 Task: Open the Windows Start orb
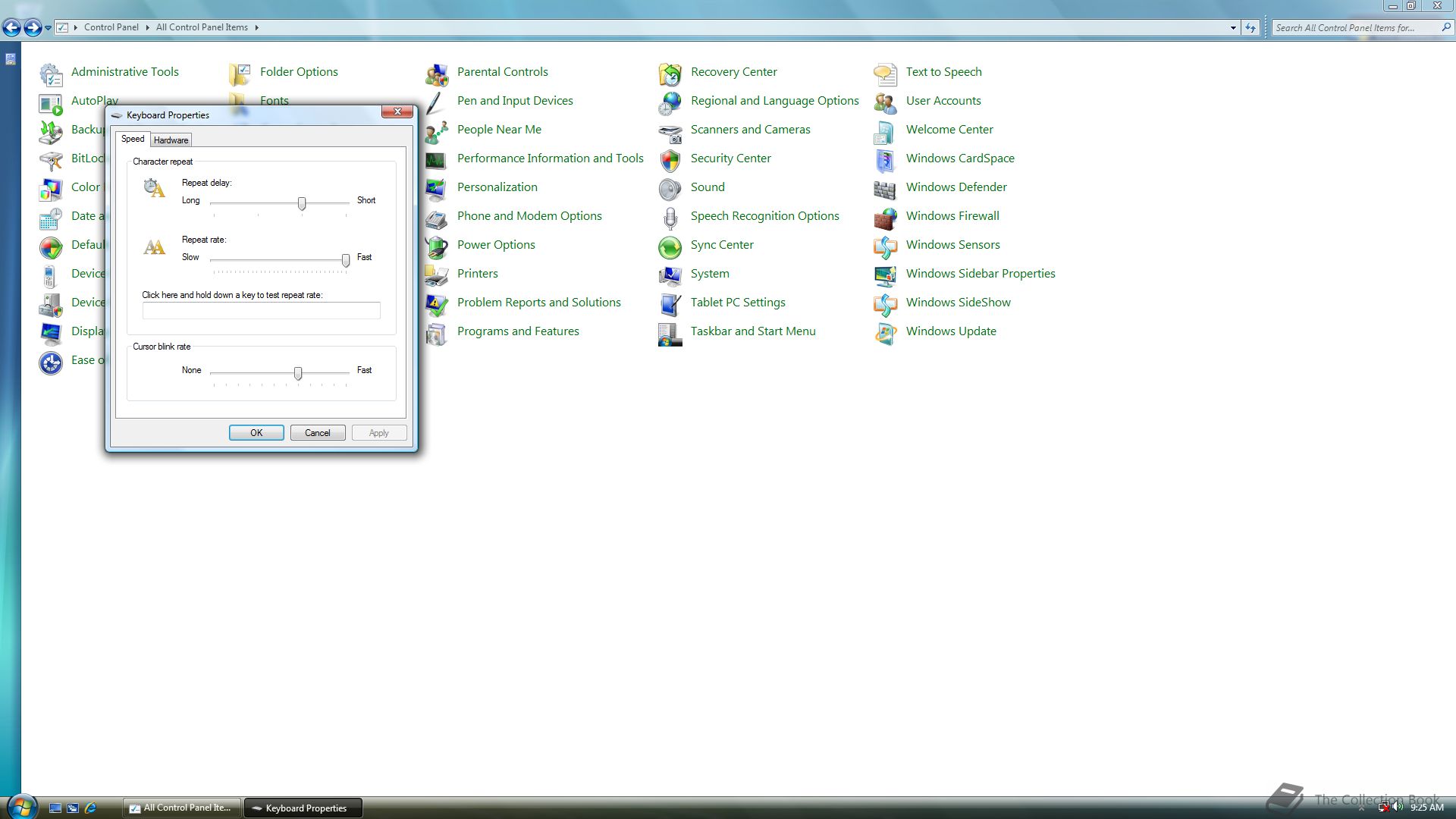click(22, 806)
